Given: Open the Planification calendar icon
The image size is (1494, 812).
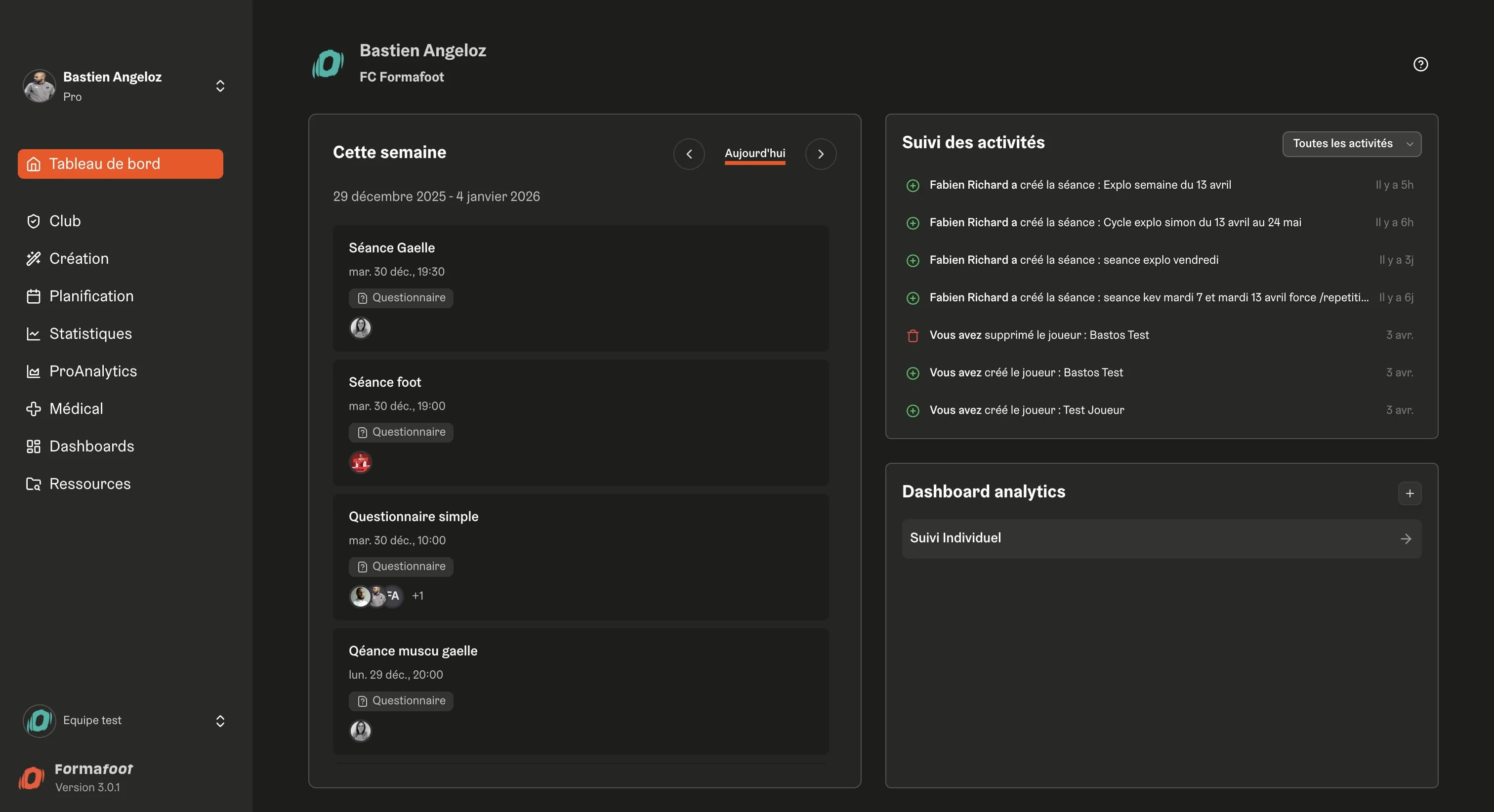Looking at the screenshot, I should [x=34, y=296].
